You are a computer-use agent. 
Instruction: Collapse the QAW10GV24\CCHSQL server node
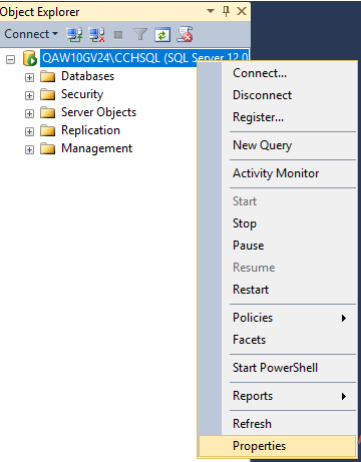(10, 60)
